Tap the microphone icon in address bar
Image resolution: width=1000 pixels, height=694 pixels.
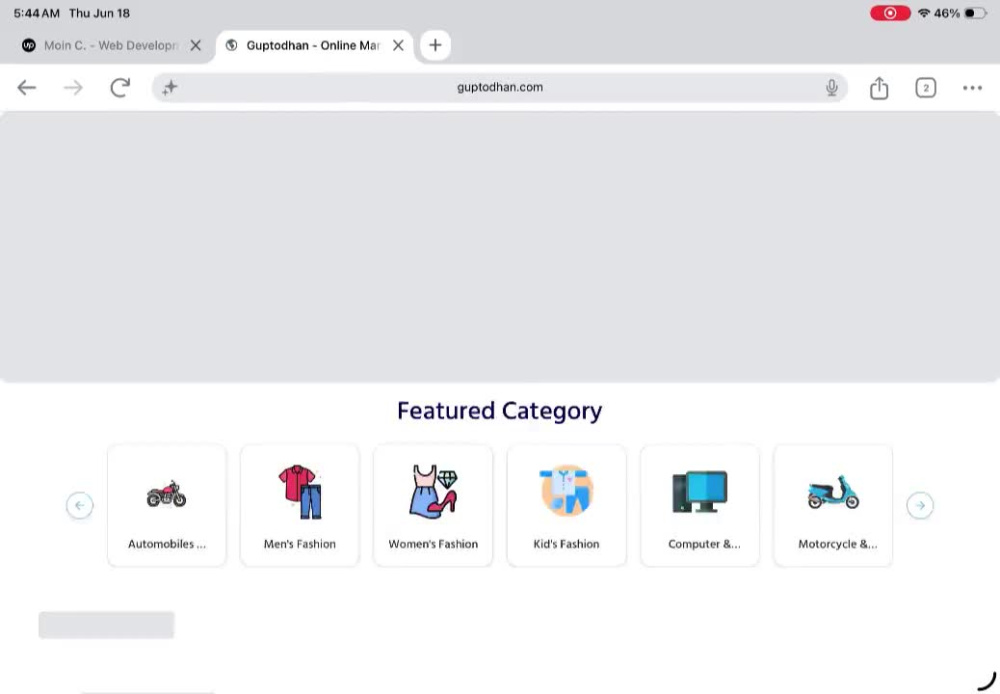point(832,87)
